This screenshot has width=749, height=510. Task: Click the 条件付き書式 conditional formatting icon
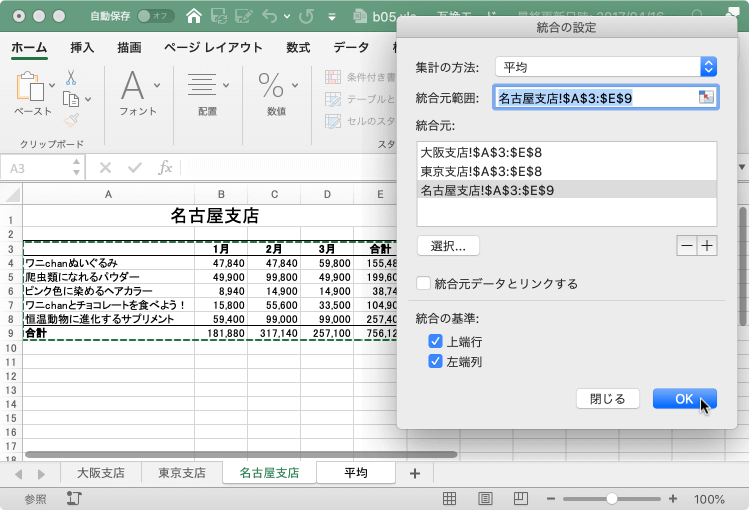333,77
